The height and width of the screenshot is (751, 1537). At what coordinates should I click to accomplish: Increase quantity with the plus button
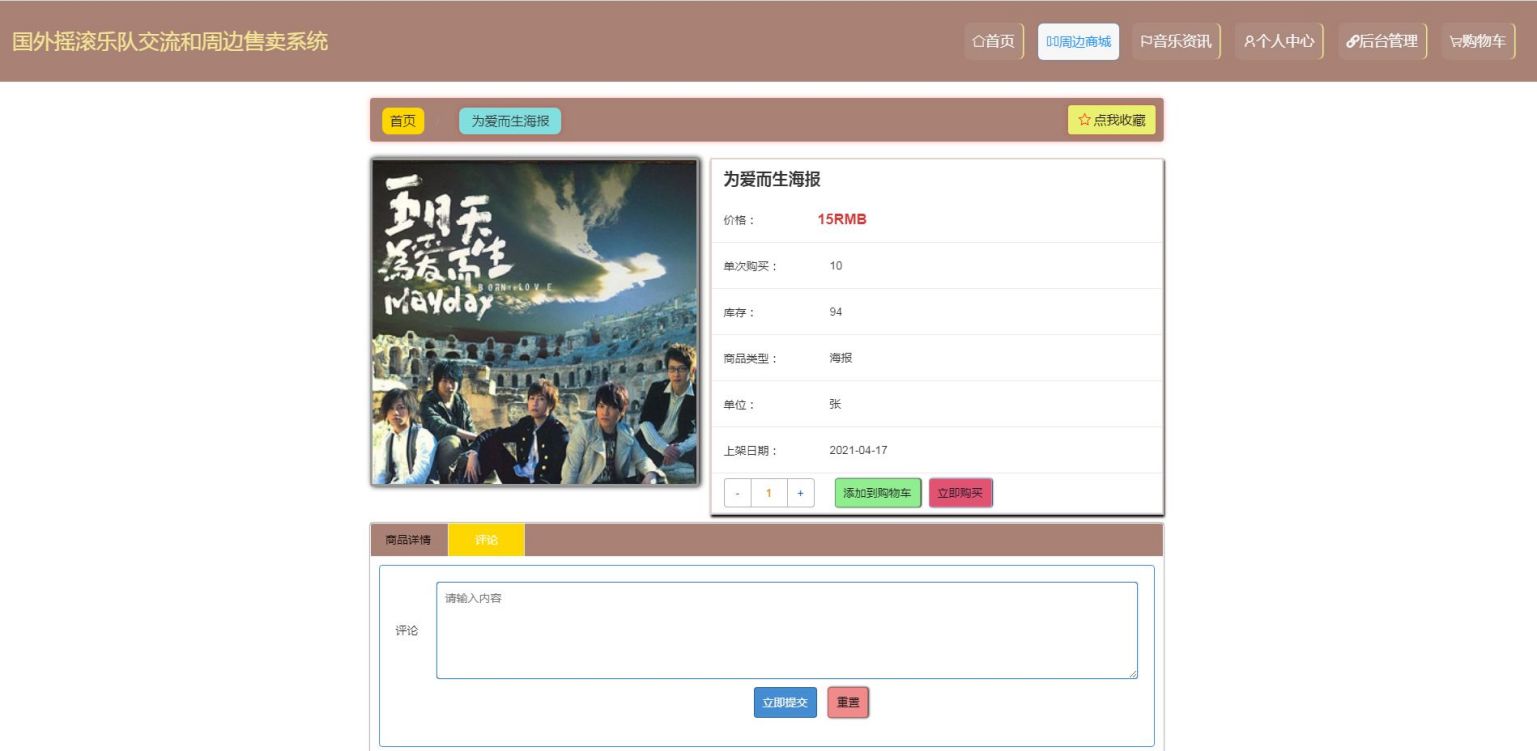(800, 493)
